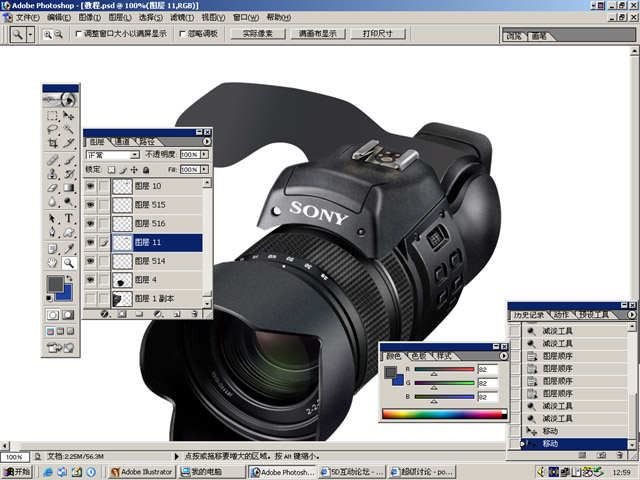Open Fill slider arrow in Layers panel

click(x=204, y=169)
